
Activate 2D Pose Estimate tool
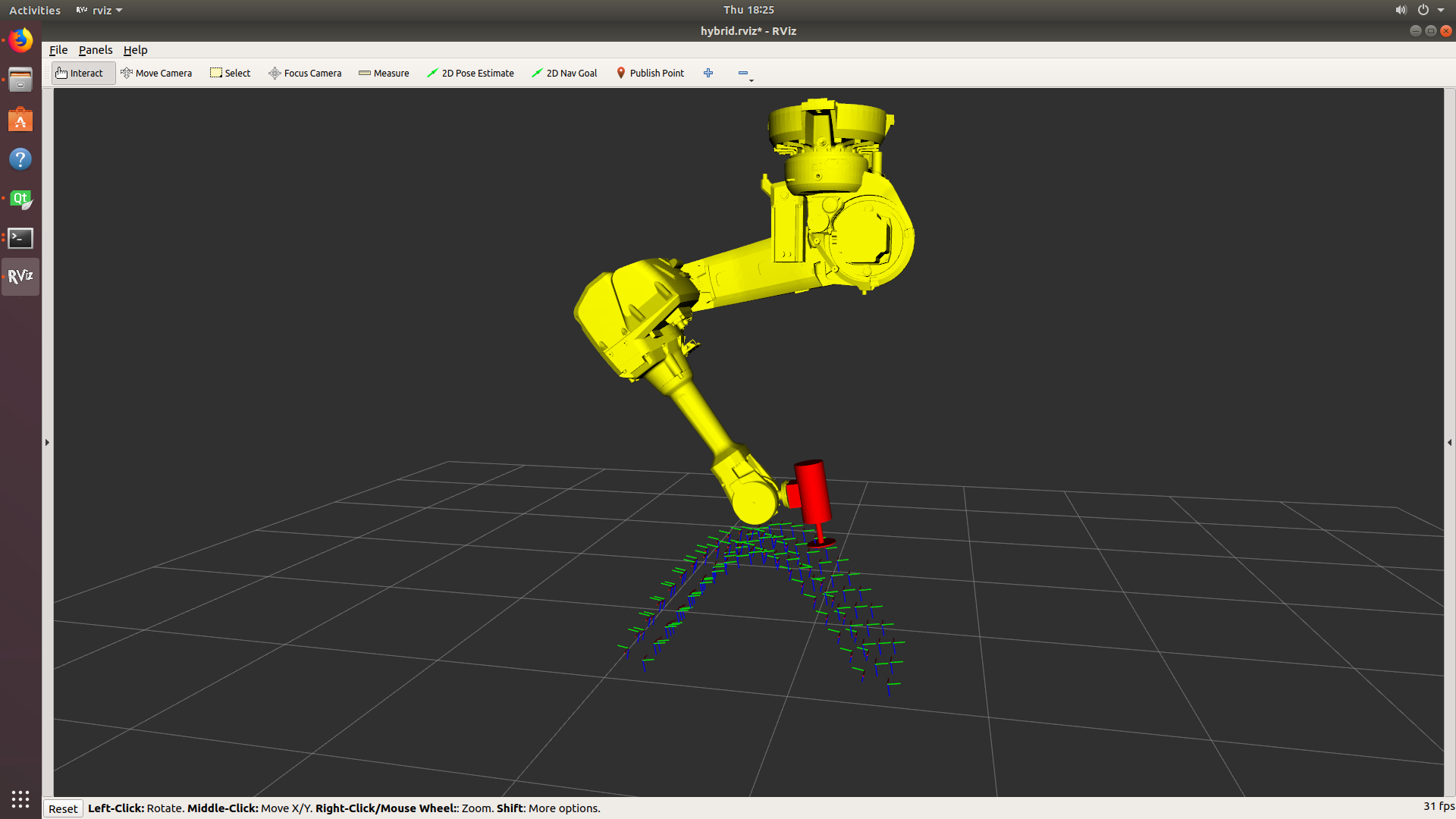(470, 74)
